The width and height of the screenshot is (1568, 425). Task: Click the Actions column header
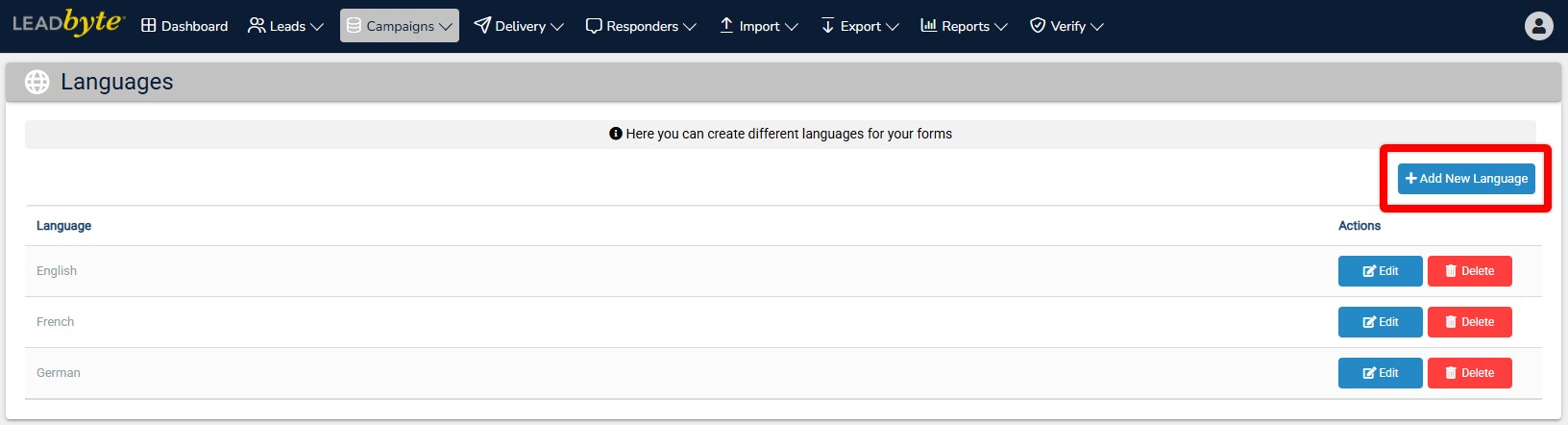(x=1360, y=226)
